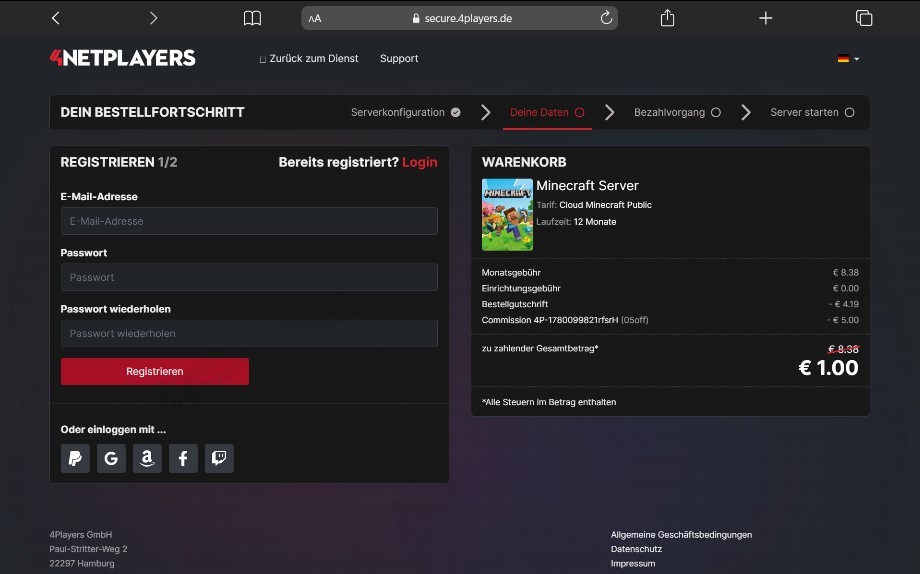Log in with the Twitch icon
The height and width of the screenshot is (574, 920).
tap(219, 458)
